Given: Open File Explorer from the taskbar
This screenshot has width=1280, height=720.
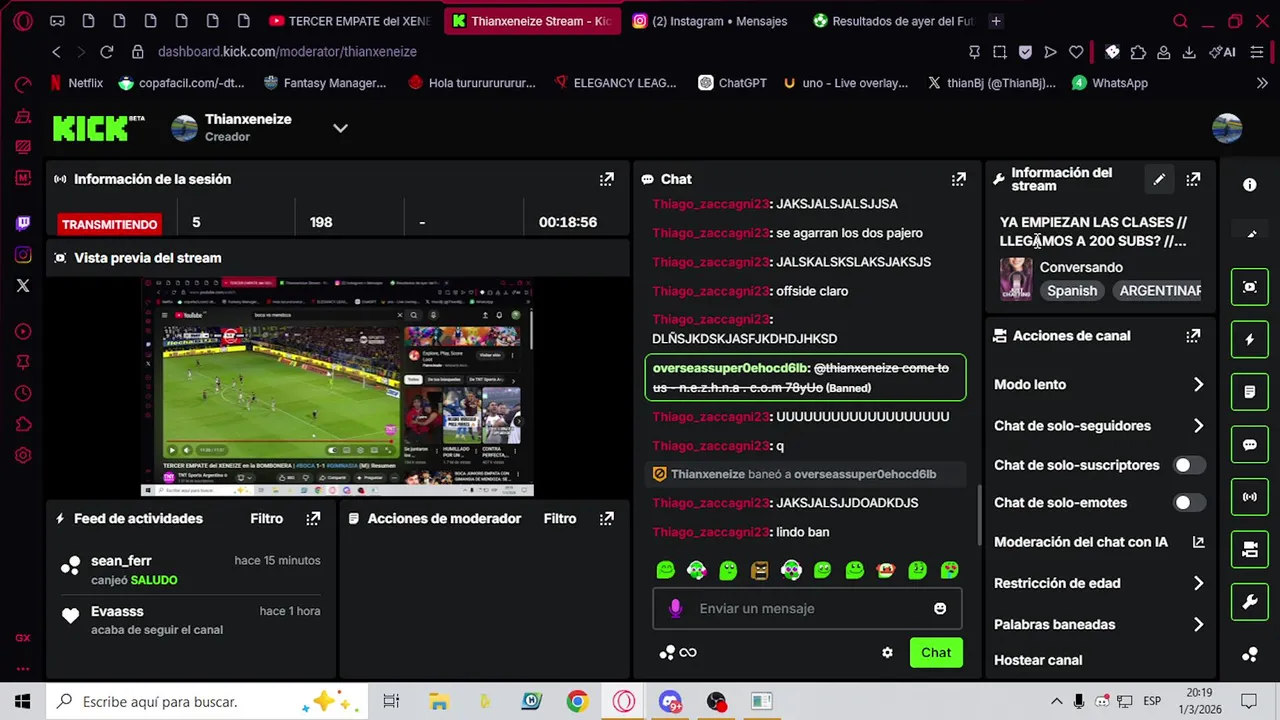Looking at the screenshot, I should [438, 701].
